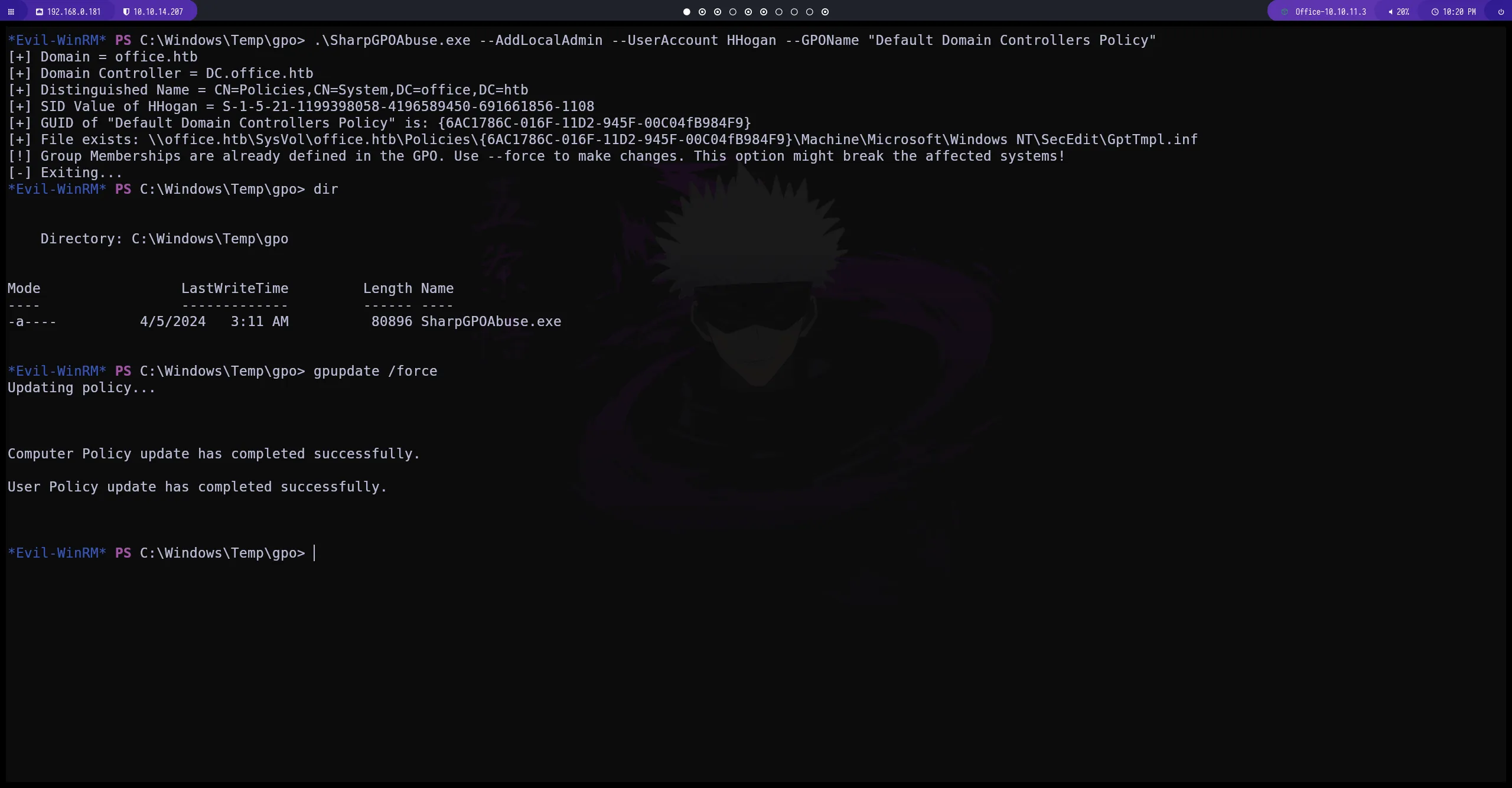Click at the terminal prompt cursor
This screenshot has height=788, width=1512.
pyautogui.click(x=314, y=553)
